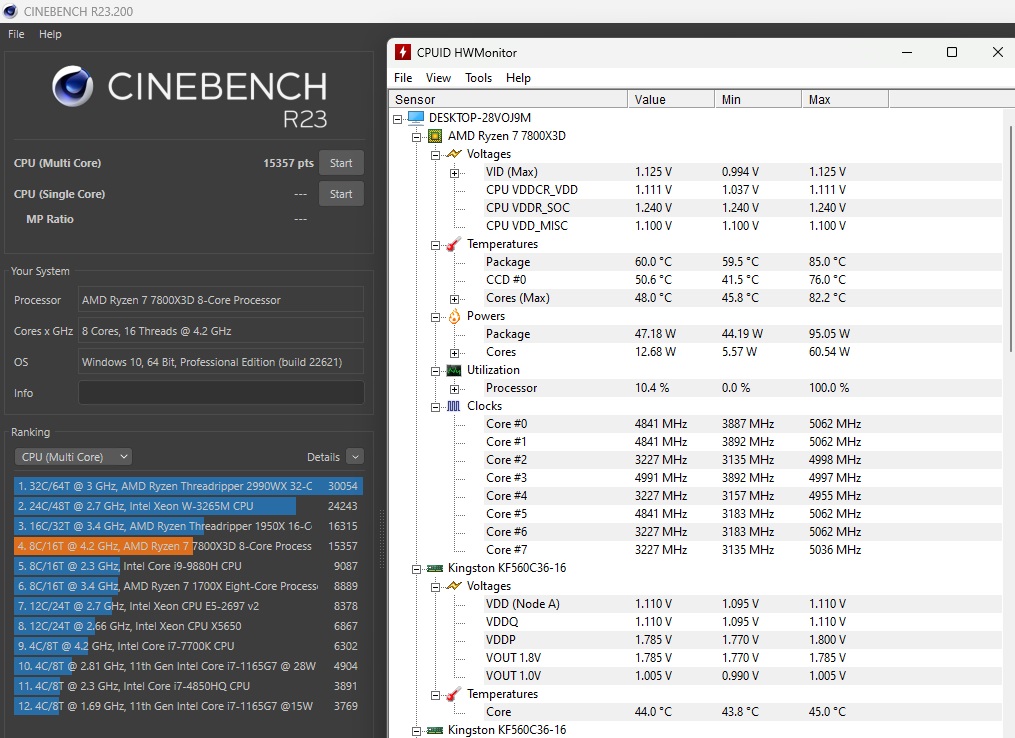Click the Value column header
1015x738 pixels.
[671, 99]
